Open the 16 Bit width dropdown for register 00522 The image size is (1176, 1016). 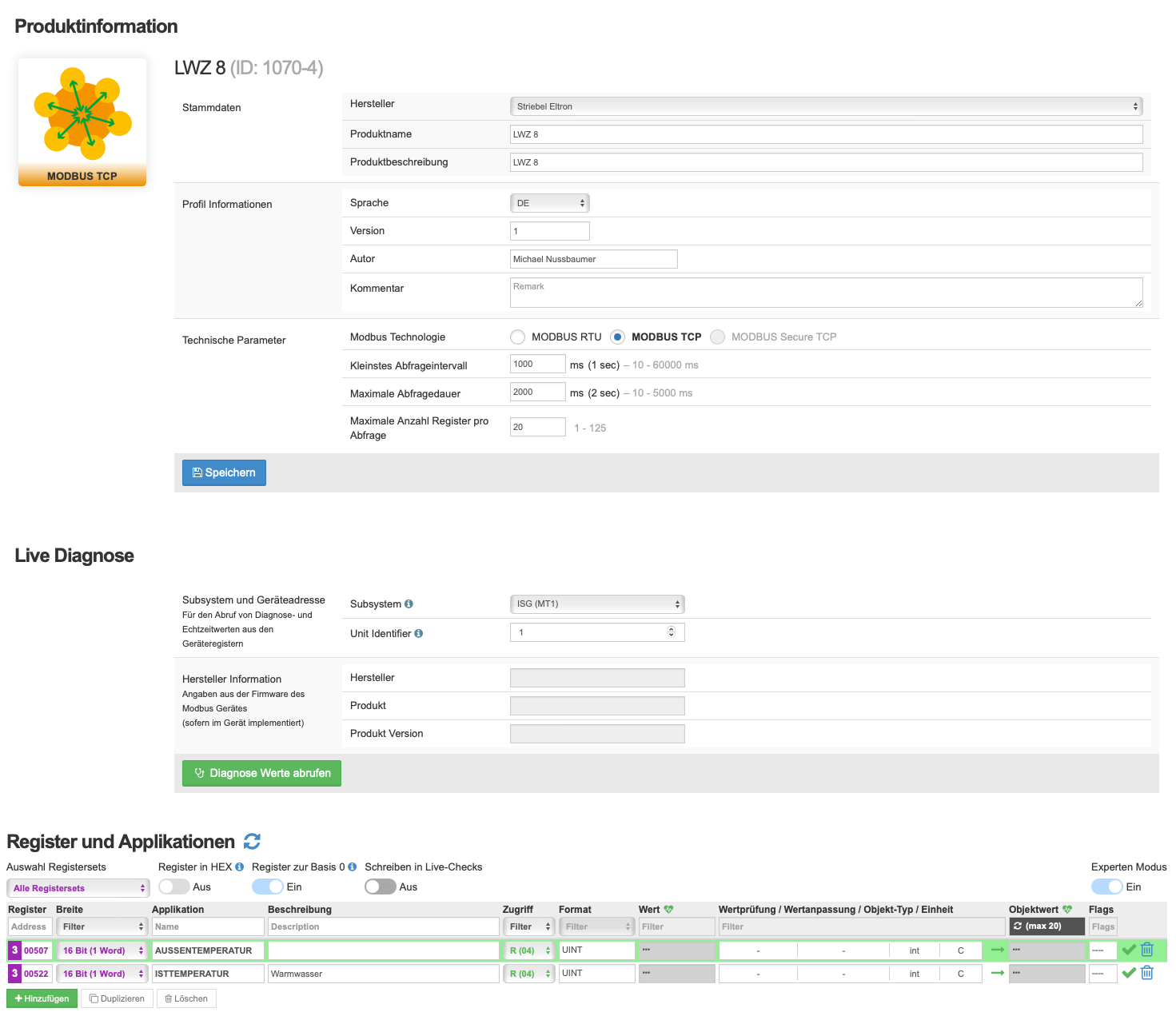[x=102, y=974]
